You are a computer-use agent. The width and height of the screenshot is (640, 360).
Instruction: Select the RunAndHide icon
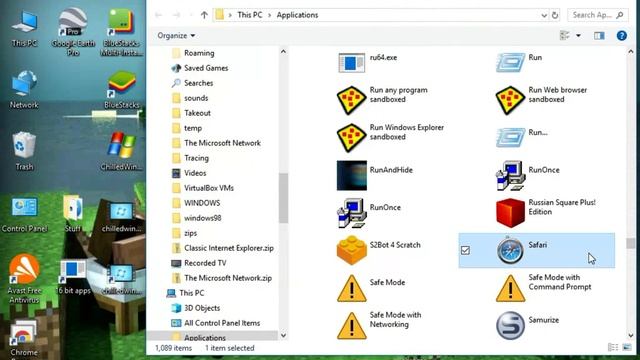point(351,176)
